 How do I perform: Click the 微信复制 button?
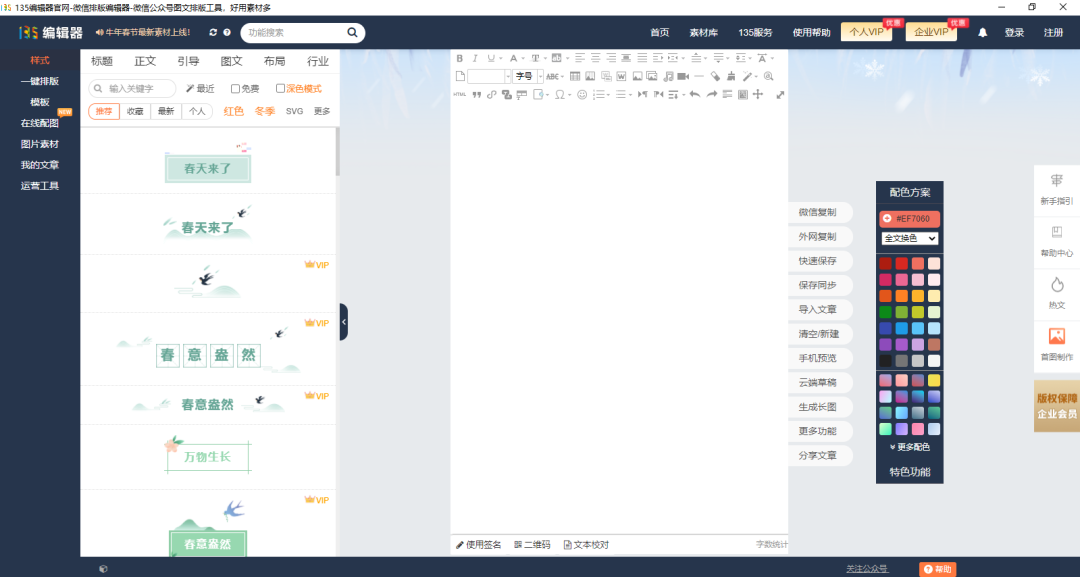pyautogui.click(x=818, y=212)
